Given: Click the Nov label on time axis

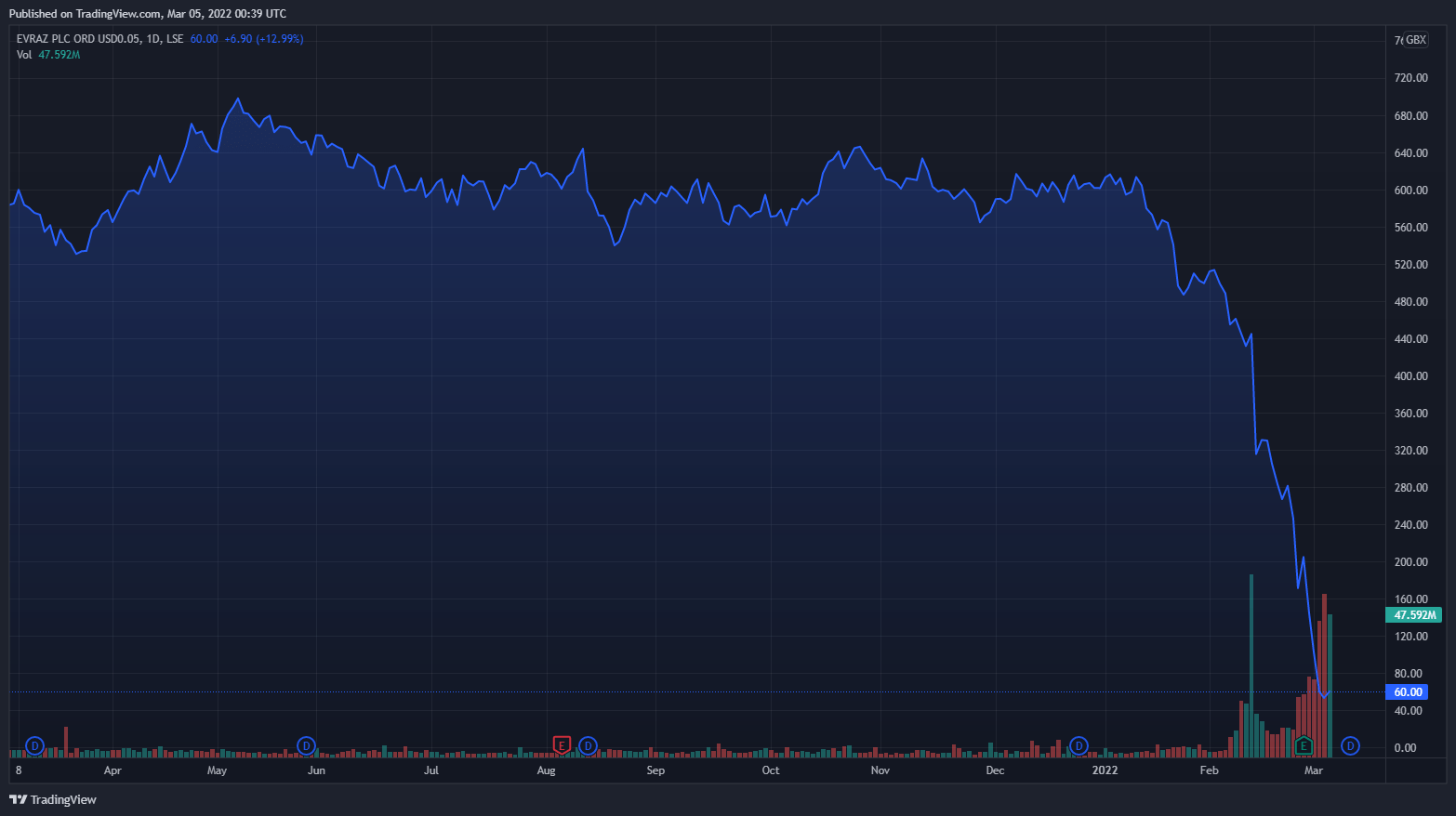Looking at the screenshot, I should pyautogui.click(x=880, y=770).
